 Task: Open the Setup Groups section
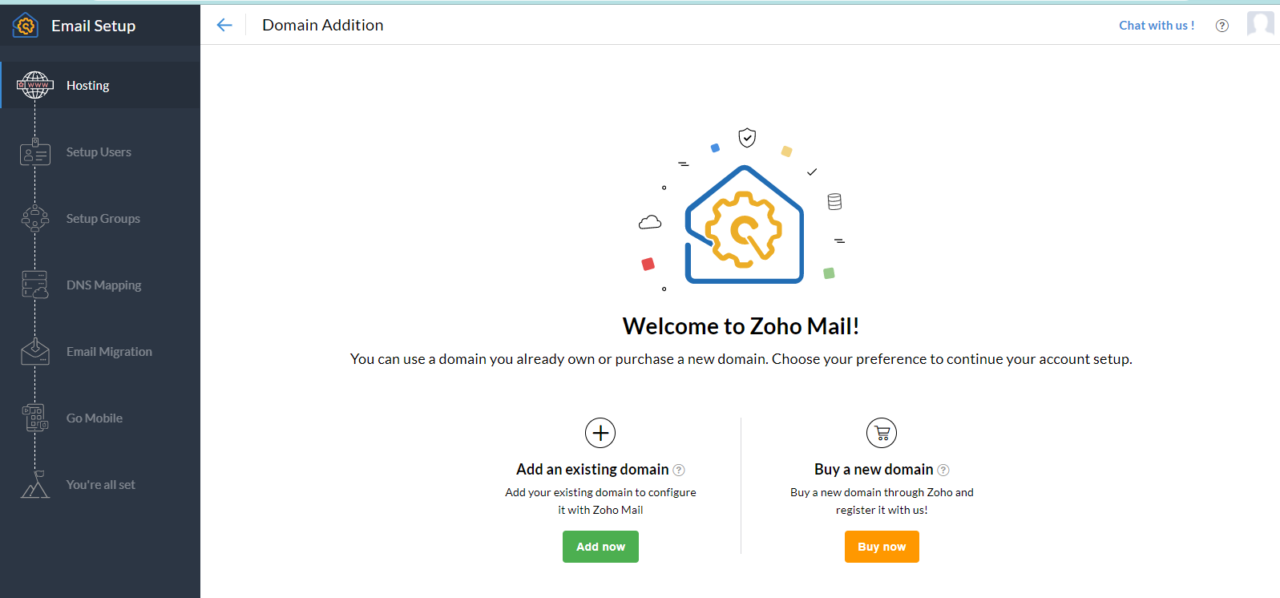(x=102, y=218)
